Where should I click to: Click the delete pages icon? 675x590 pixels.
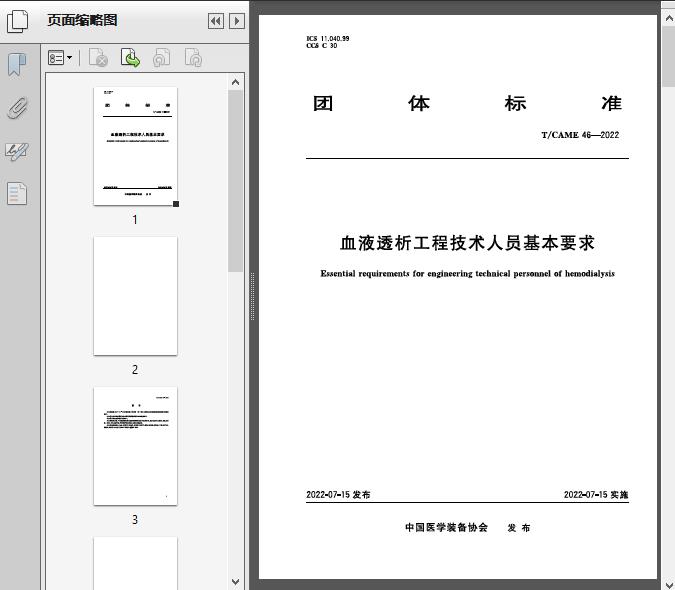[x=98, y=58]
